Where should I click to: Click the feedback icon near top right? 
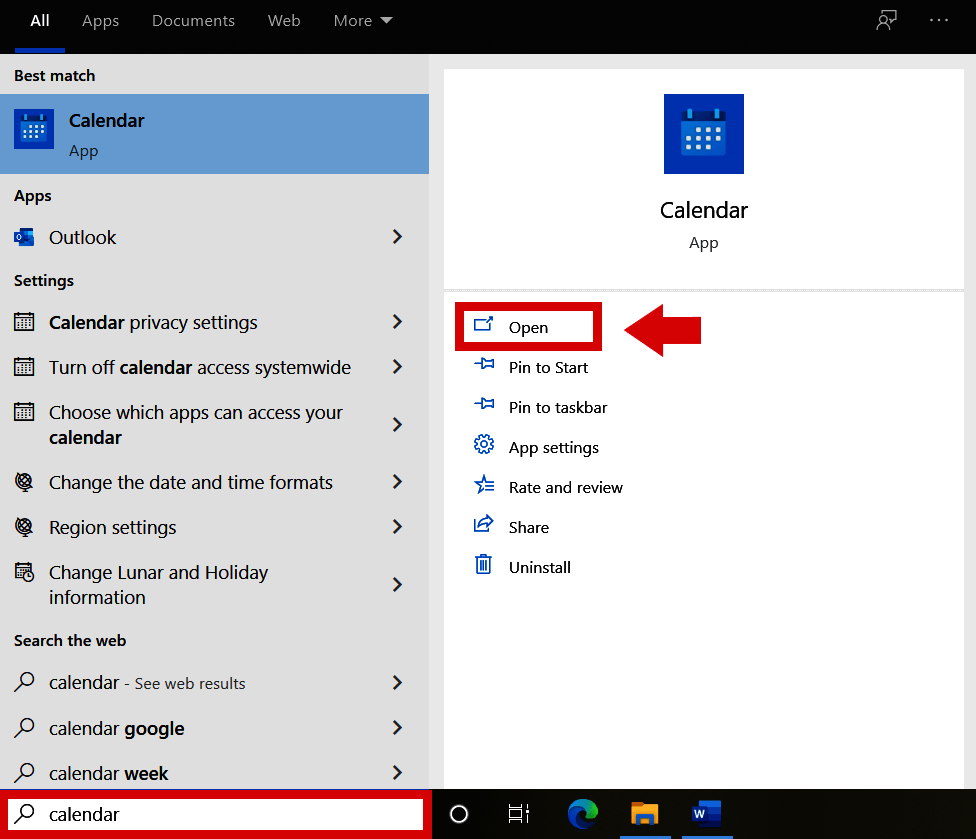[886, 19]
